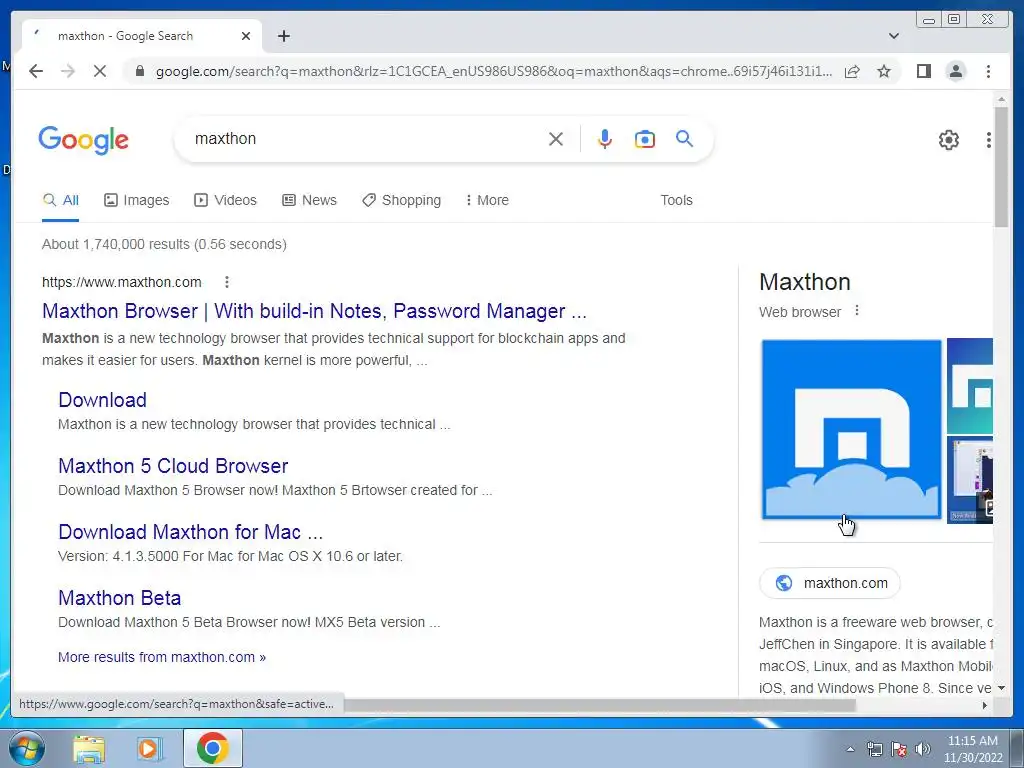Screen dimensions: 1024x768
Task: Click the scroll-up arrow of the page
Action: [1001, 99]
